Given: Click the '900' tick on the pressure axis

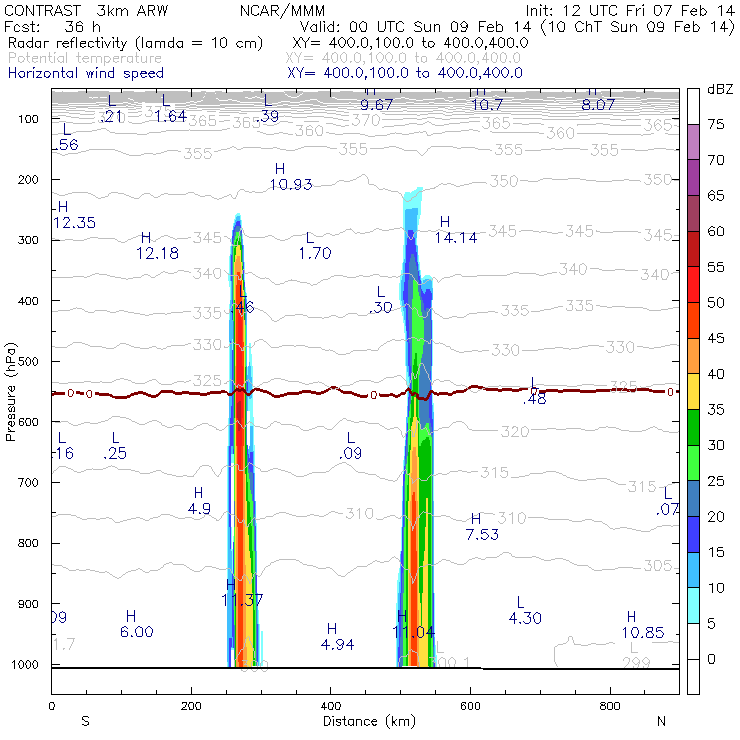Looking at the screenshot, I should pyautogui.click(x=28, y=604).
